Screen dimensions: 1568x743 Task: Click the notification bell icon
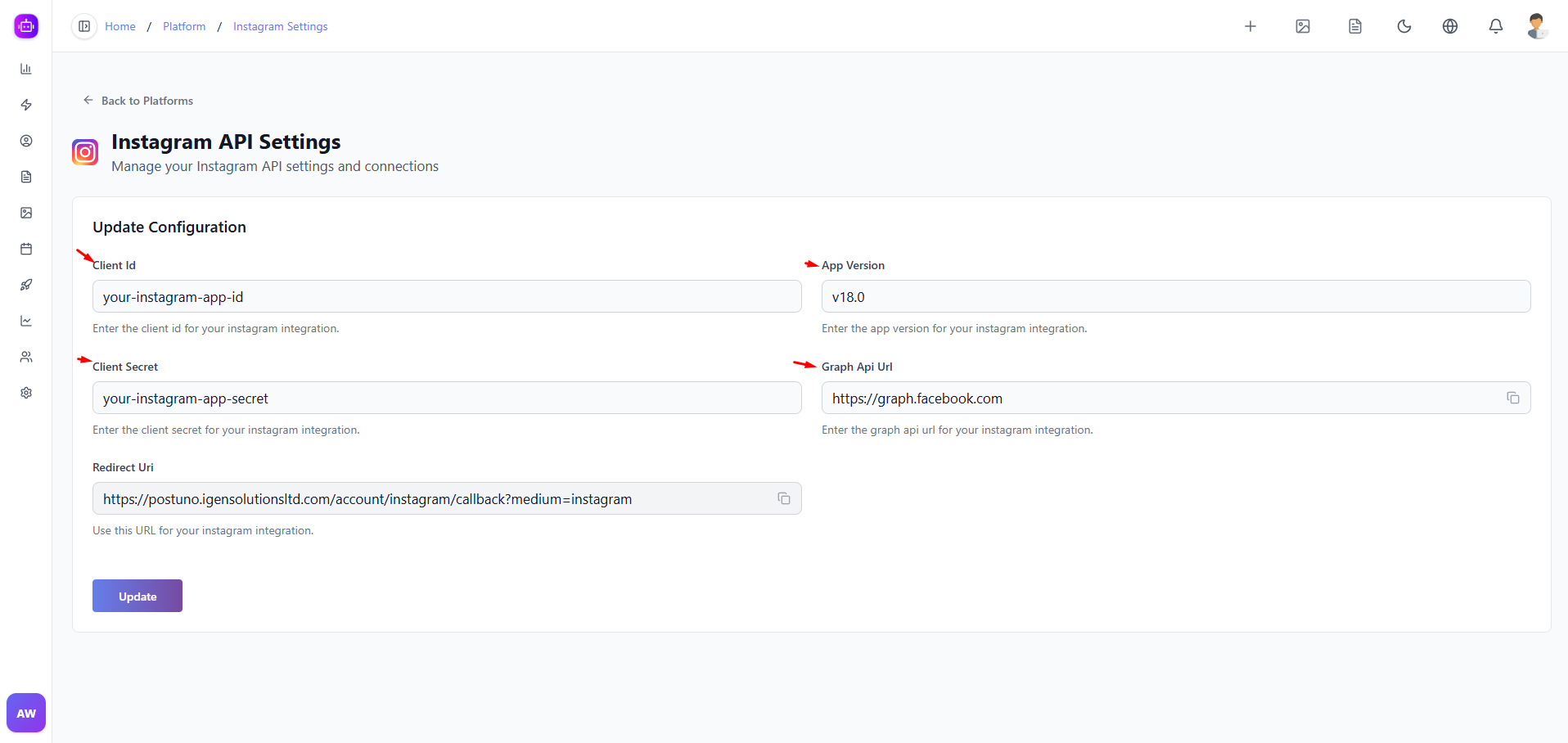pos(1495,26)
